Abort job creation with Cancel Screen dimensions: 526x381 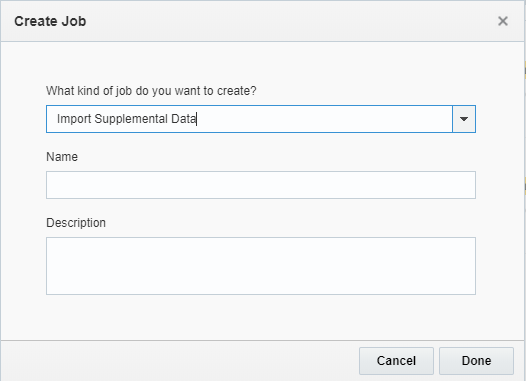[x=396, y=361]
